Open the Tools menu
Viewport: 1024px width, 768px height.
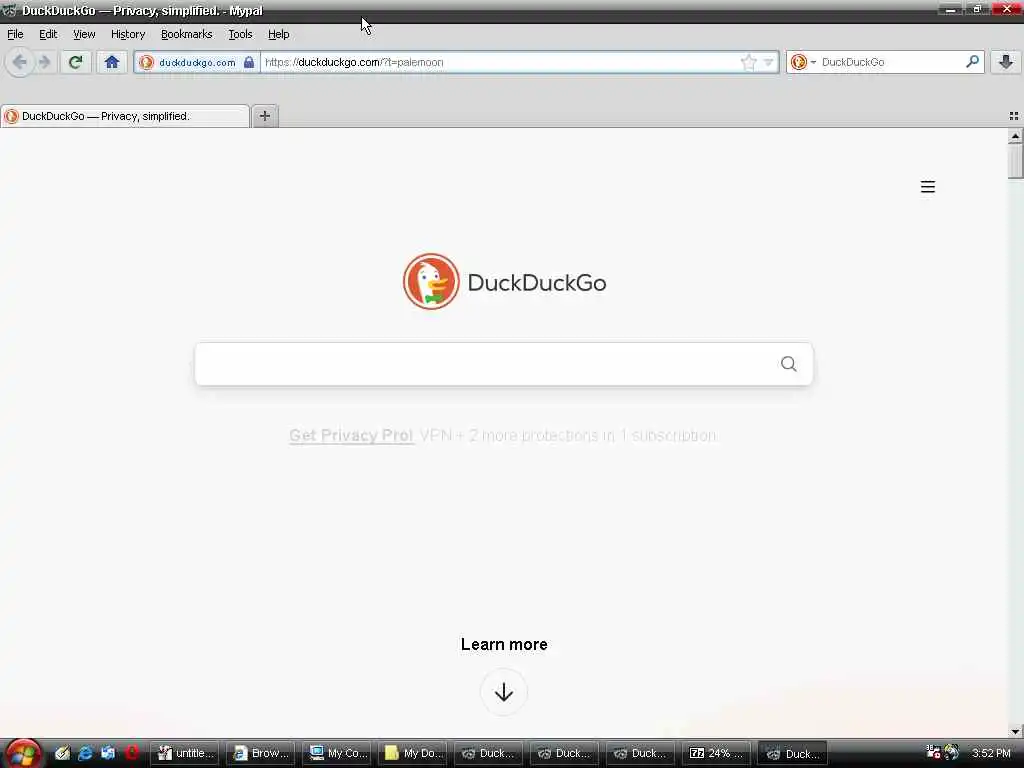[x=240, y=34]
